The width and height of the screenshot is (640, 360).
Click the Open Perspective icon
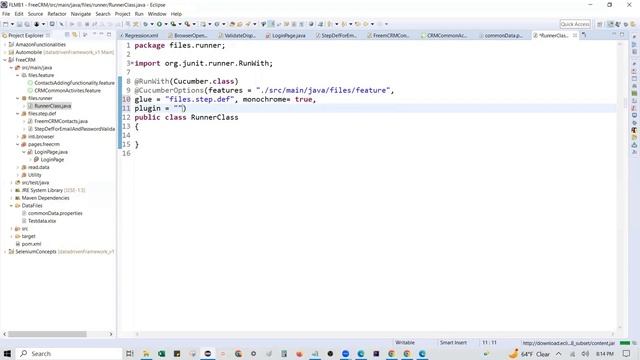point(600,24)
